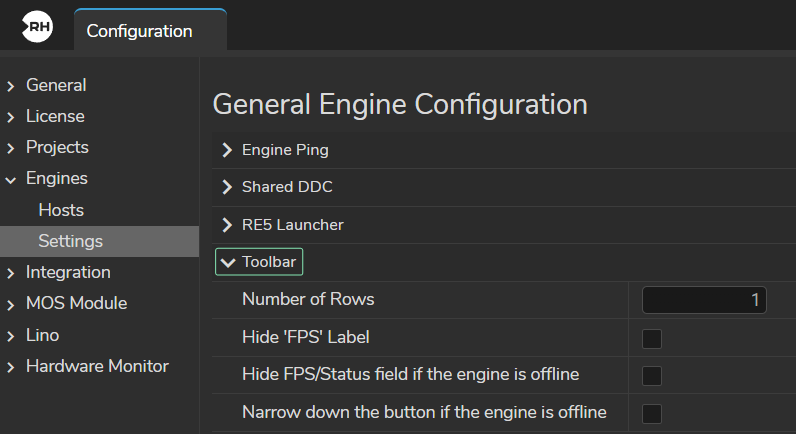Check Hide FPS/Status field if offline
Viewport: 796px width, 434px height.
pyautogui.click(x=652, y=376)
